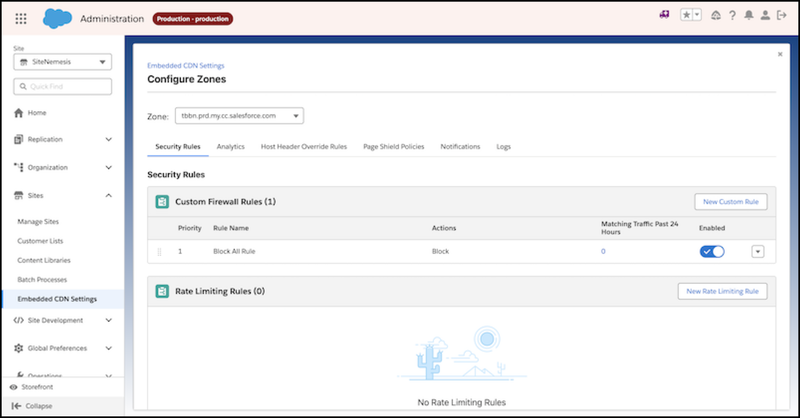Open the help question mark icon
The image size is (800, 418).
coord(732,15)
